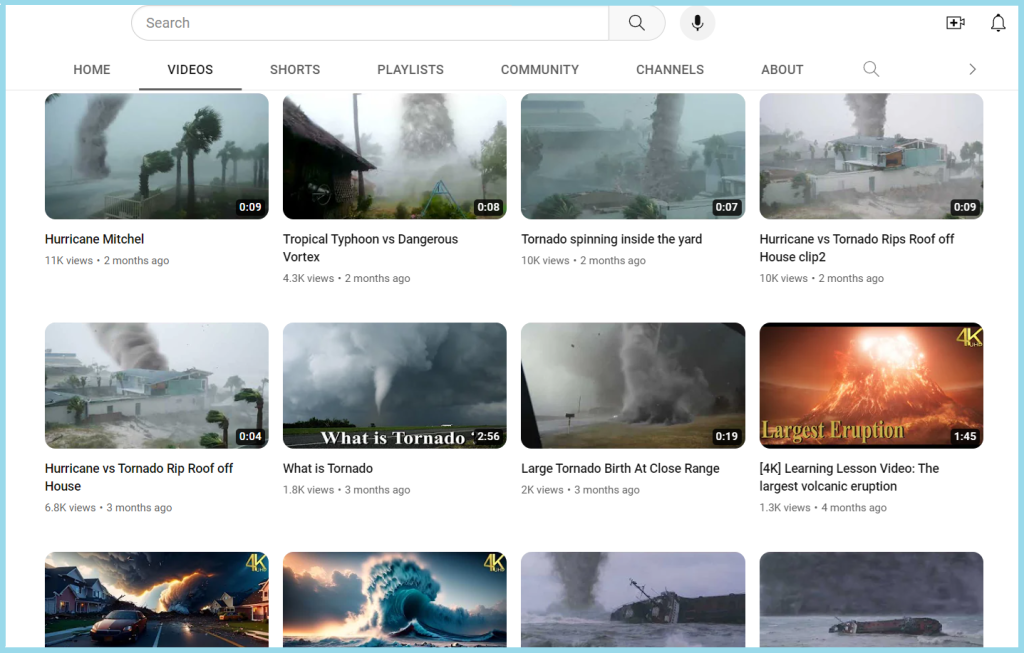Open Hurricane vs Tornado Rip Roof thumbnail
The height and width of the screenshot is (653, 1024).
point(157,385)
